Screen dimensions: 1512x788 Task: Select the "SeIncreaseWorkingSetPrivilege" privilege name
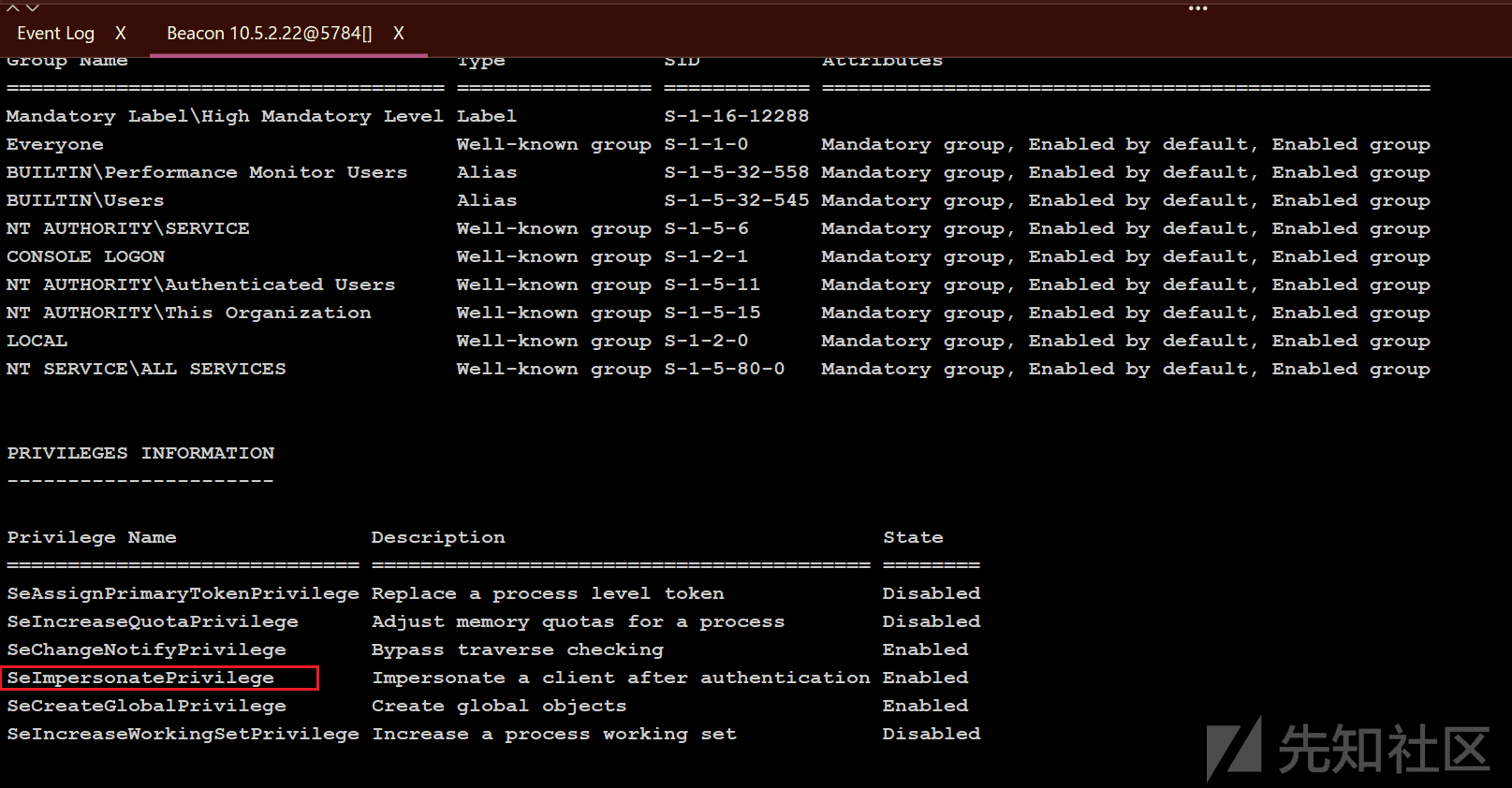(183, 734)
